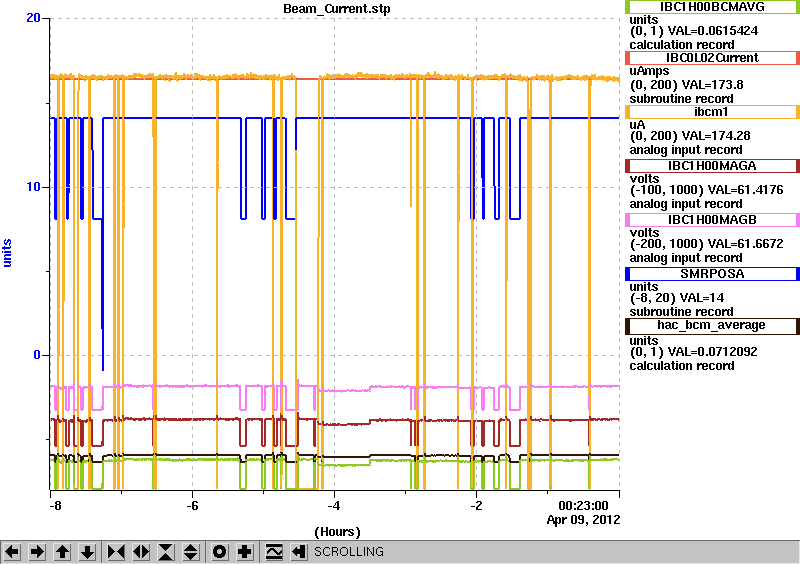Click the (Hours) axis label
This screenshot has height=564, width=800.
(337, 532)
